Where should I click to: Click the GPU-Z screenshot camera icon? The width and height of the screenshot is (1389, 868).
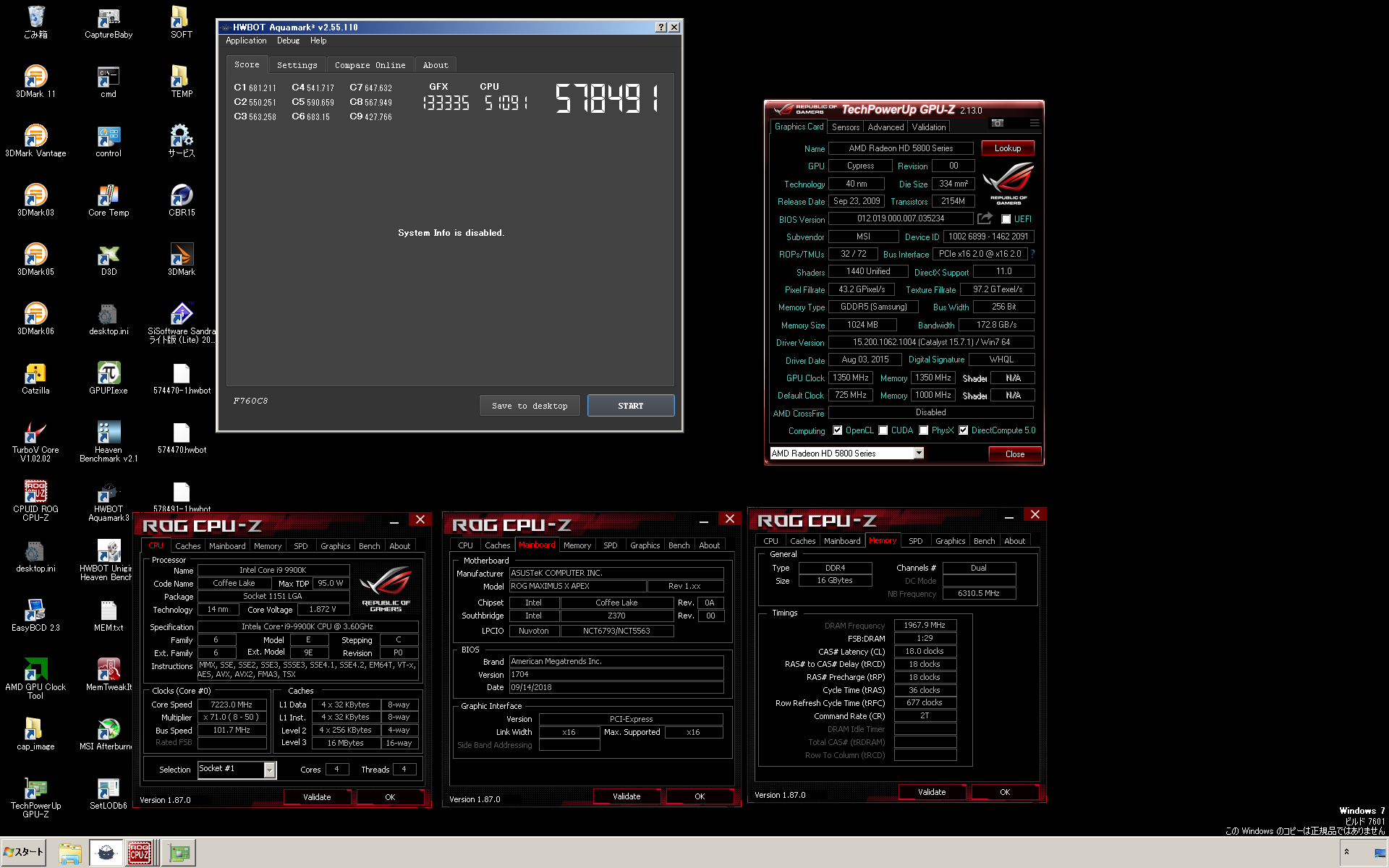[998, 123]
